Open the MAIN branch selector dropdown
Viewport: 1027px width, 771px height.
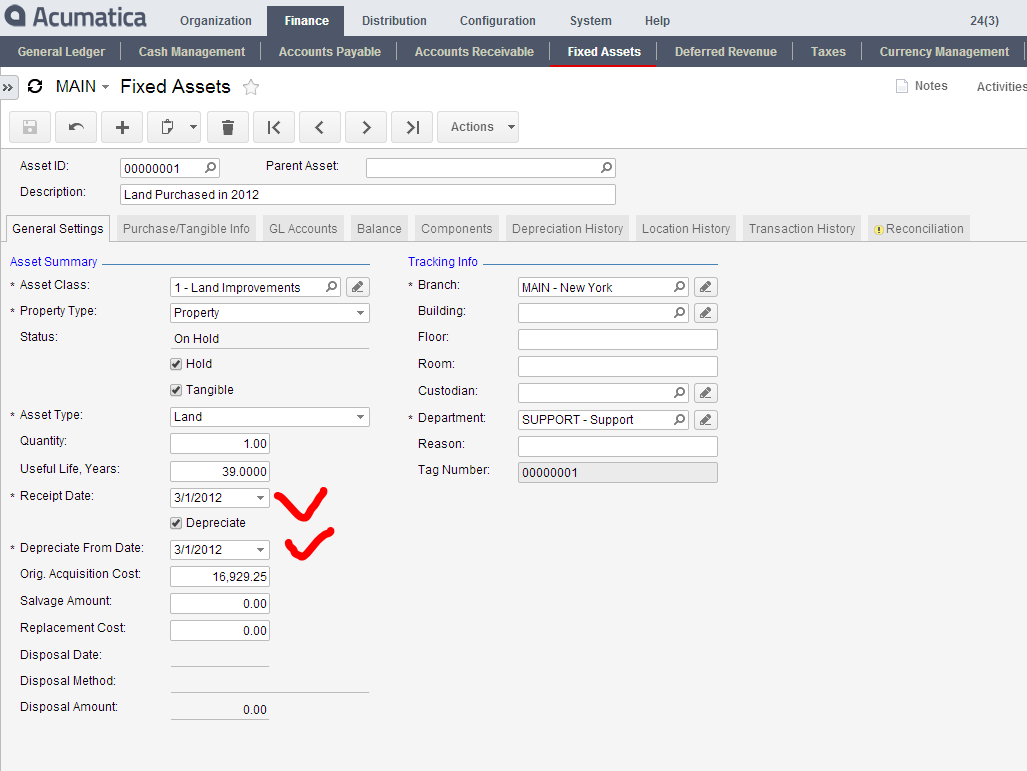[x=82, y=86]
